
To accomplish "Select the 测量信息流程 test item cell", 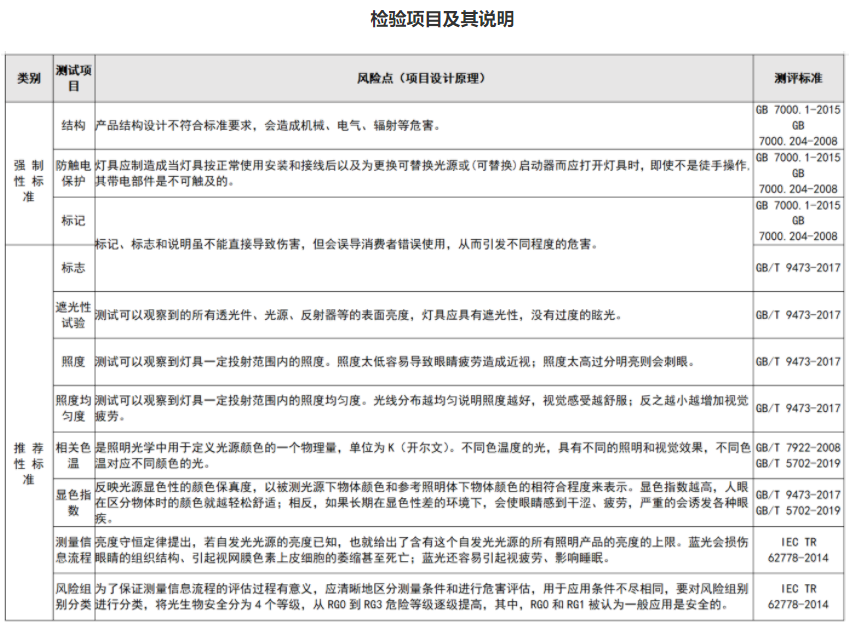I will (73, 550).
